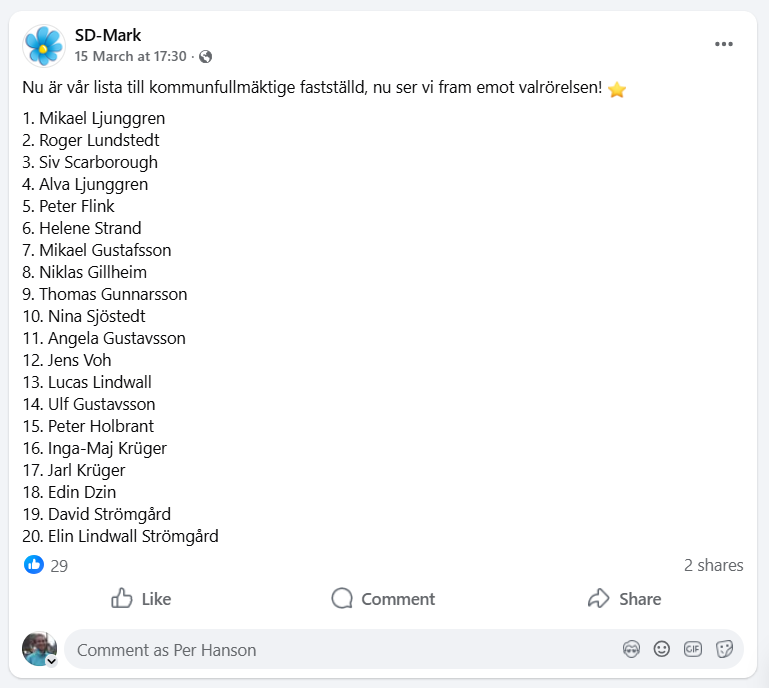Click Per Hanson's profile picture
This screenshot has width=769, height=688.
click(x=39, y=648)
